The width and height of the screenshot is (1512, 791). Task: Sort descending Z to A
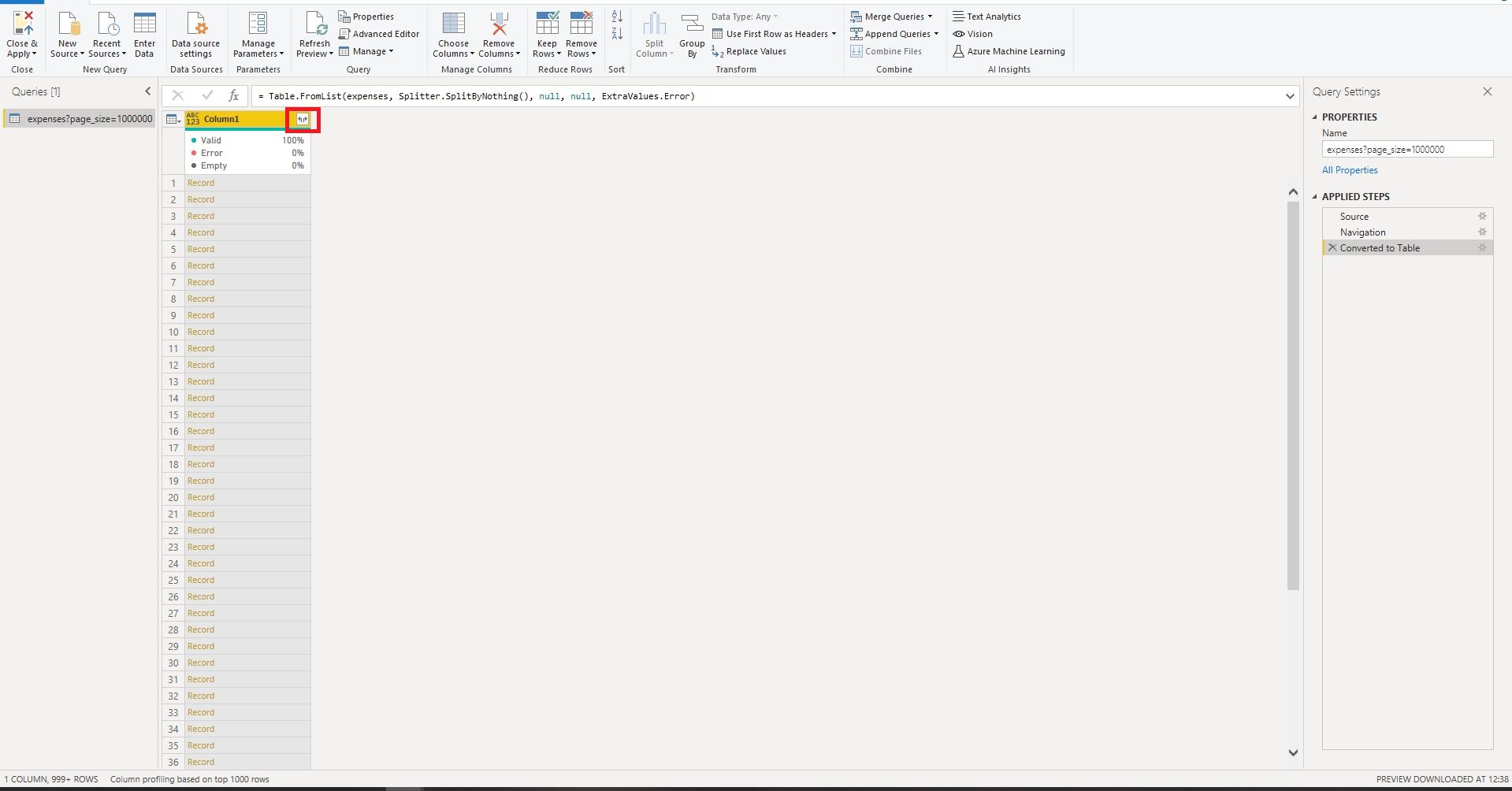pyautogui.click(x=617, y=34)
